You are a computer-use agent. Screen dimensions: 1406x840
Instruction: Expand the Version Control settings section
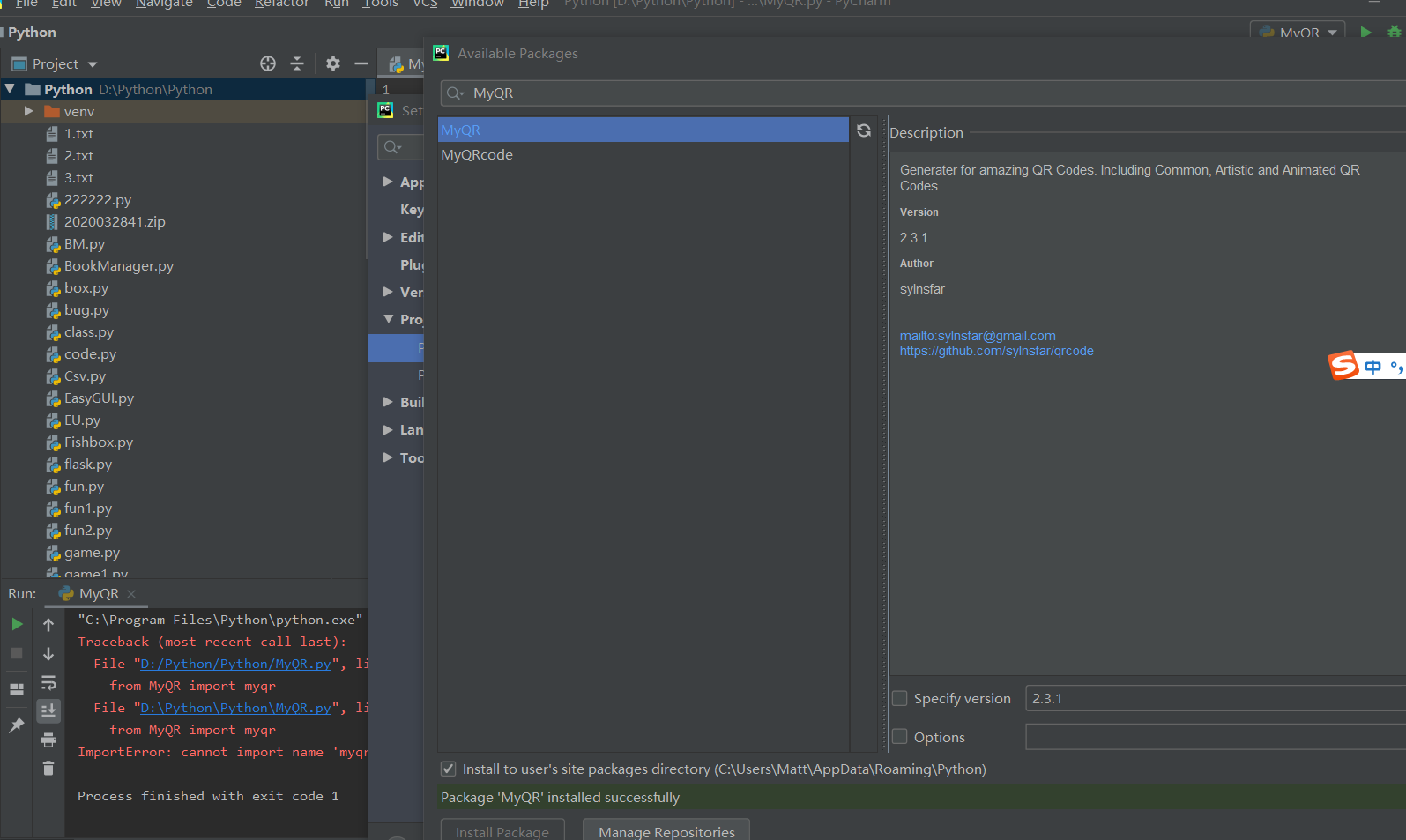(x=388, y=292)
